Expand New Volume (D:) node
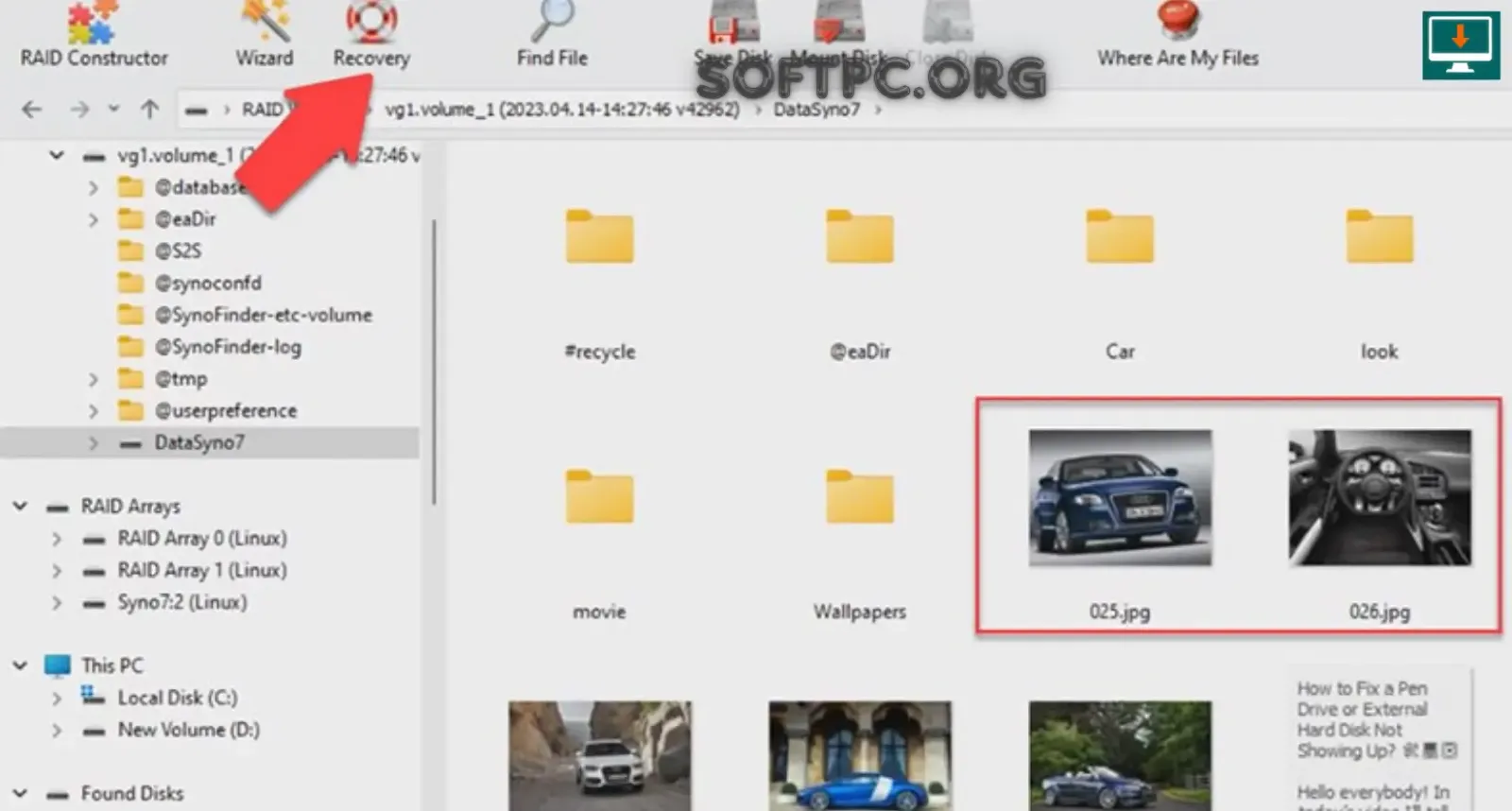The width and height of the screenshot is (1512, 811). click(57, 731)
